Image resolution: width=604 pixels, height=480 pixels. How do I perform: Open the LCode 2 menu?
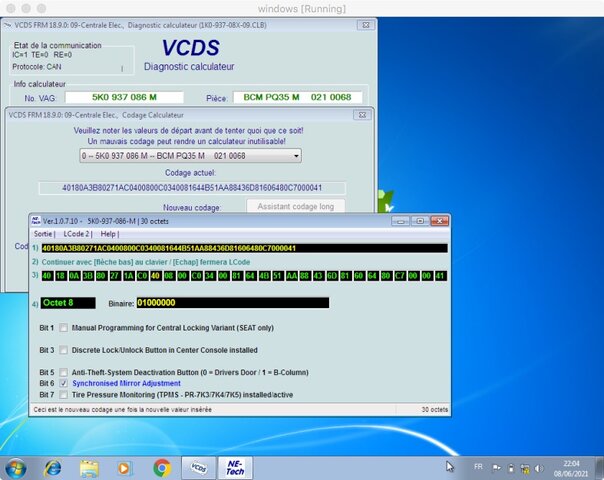[77, 234]
